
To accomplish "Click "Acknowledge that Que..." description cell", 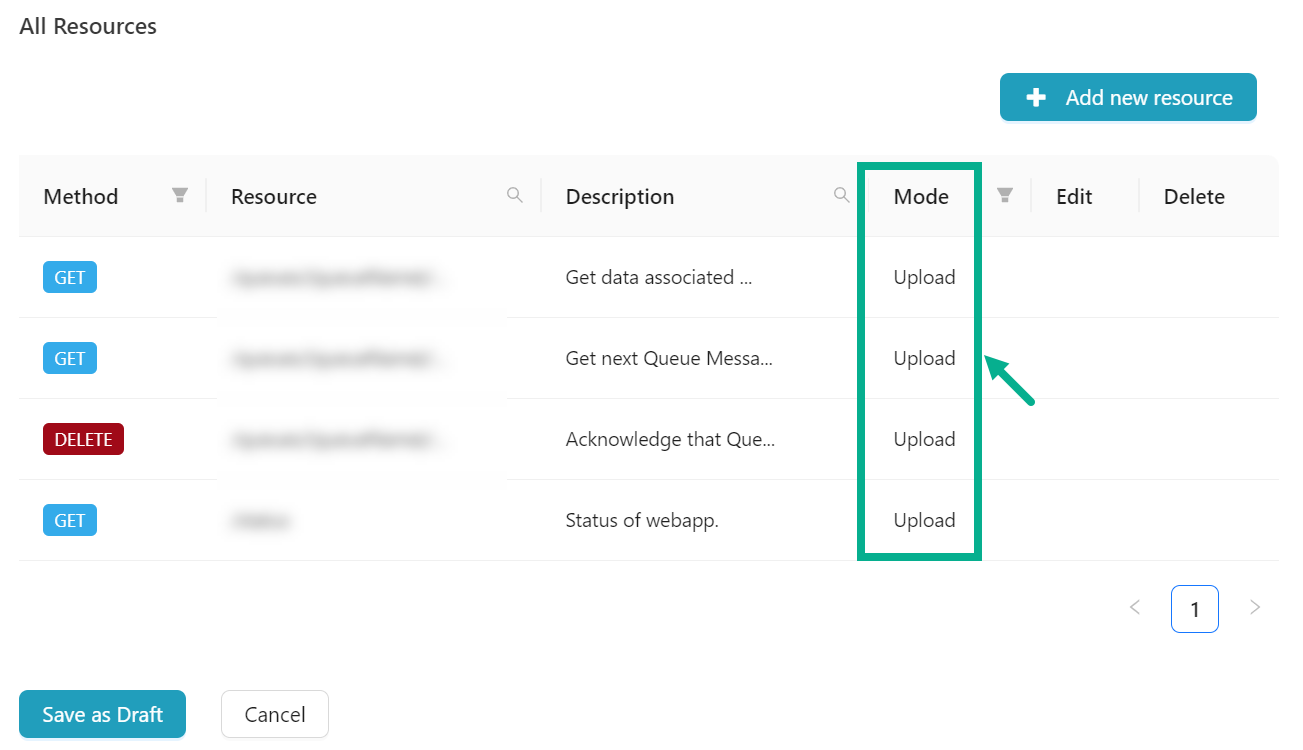I will coord(670,439).
